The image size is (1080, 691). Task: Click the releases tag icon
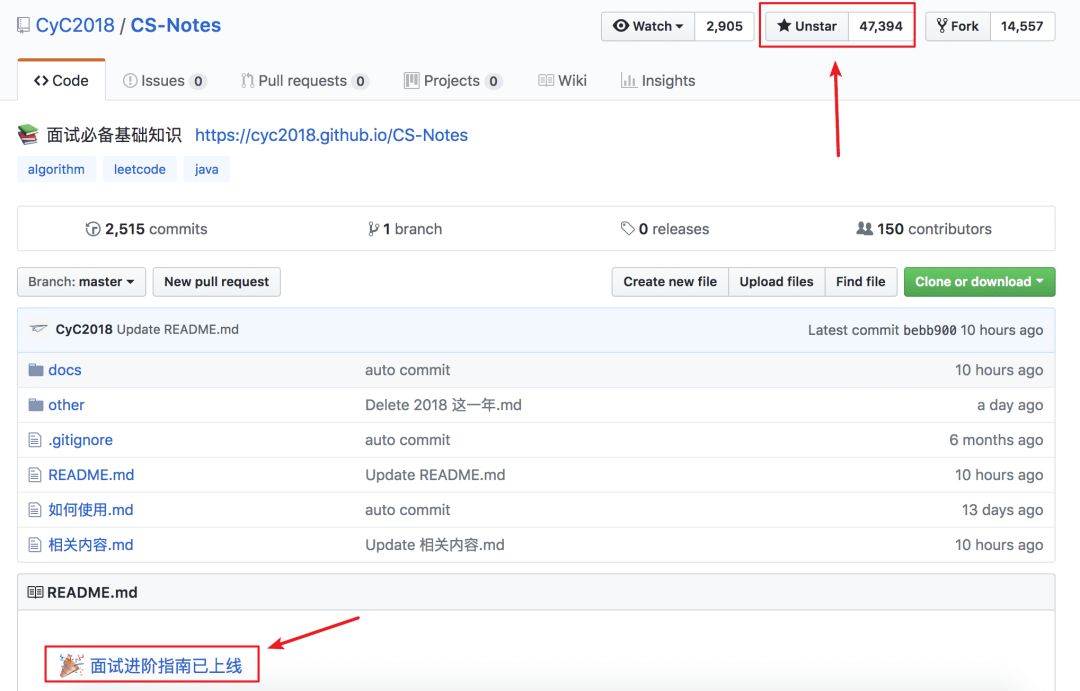click(627, 228)
